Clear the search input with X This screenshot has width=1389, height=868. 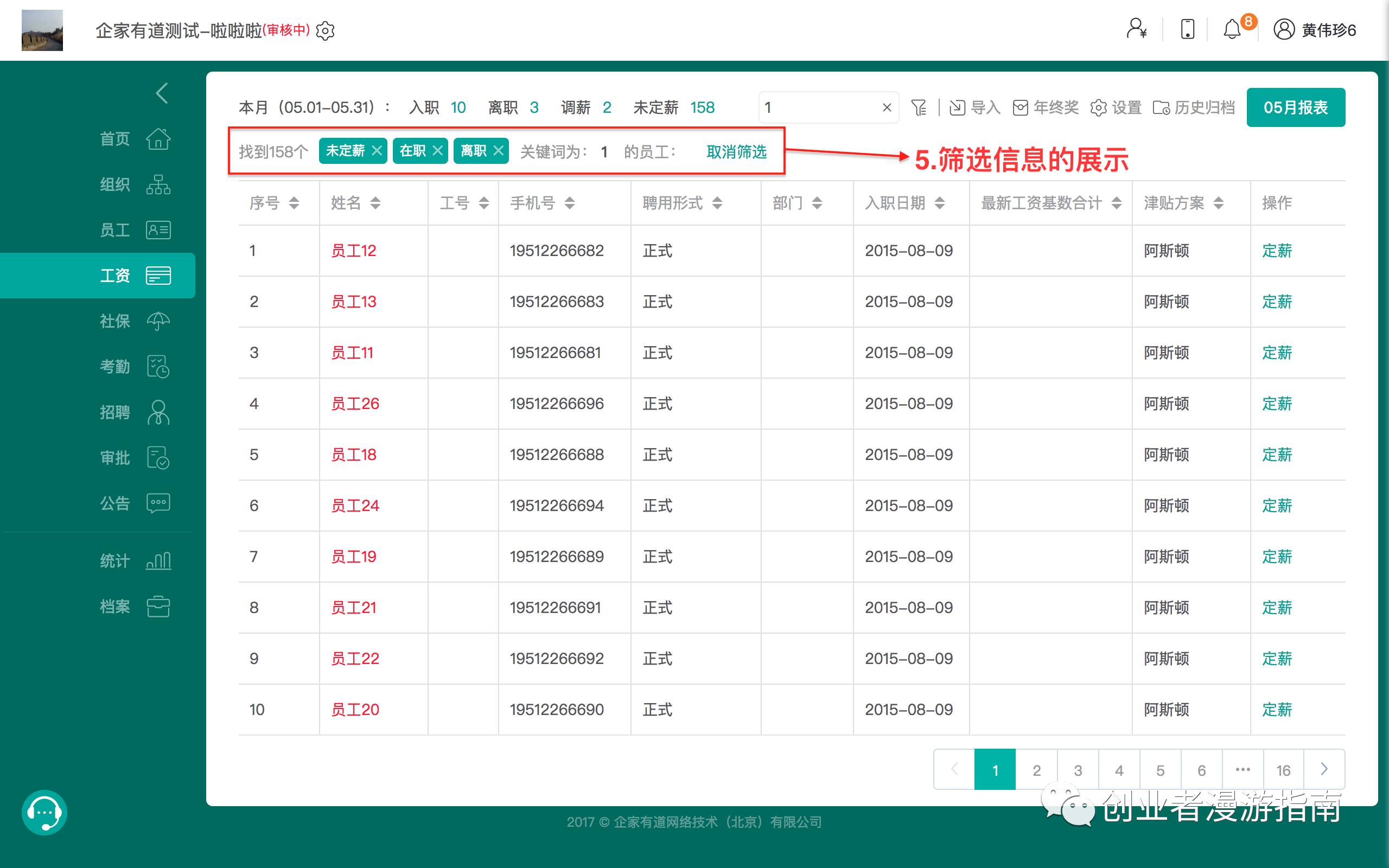(887, 107)
